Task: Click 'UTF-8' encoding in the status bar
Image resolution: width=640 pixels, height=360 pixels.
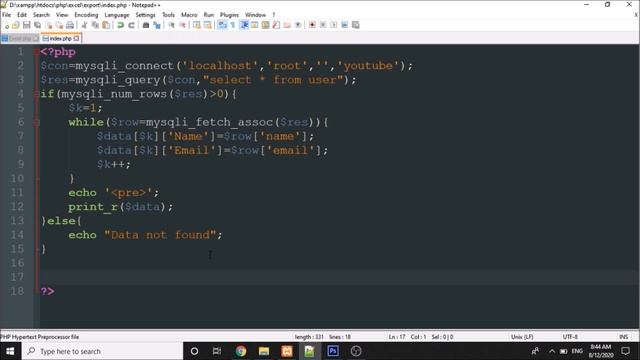Action: pos(570,337)
